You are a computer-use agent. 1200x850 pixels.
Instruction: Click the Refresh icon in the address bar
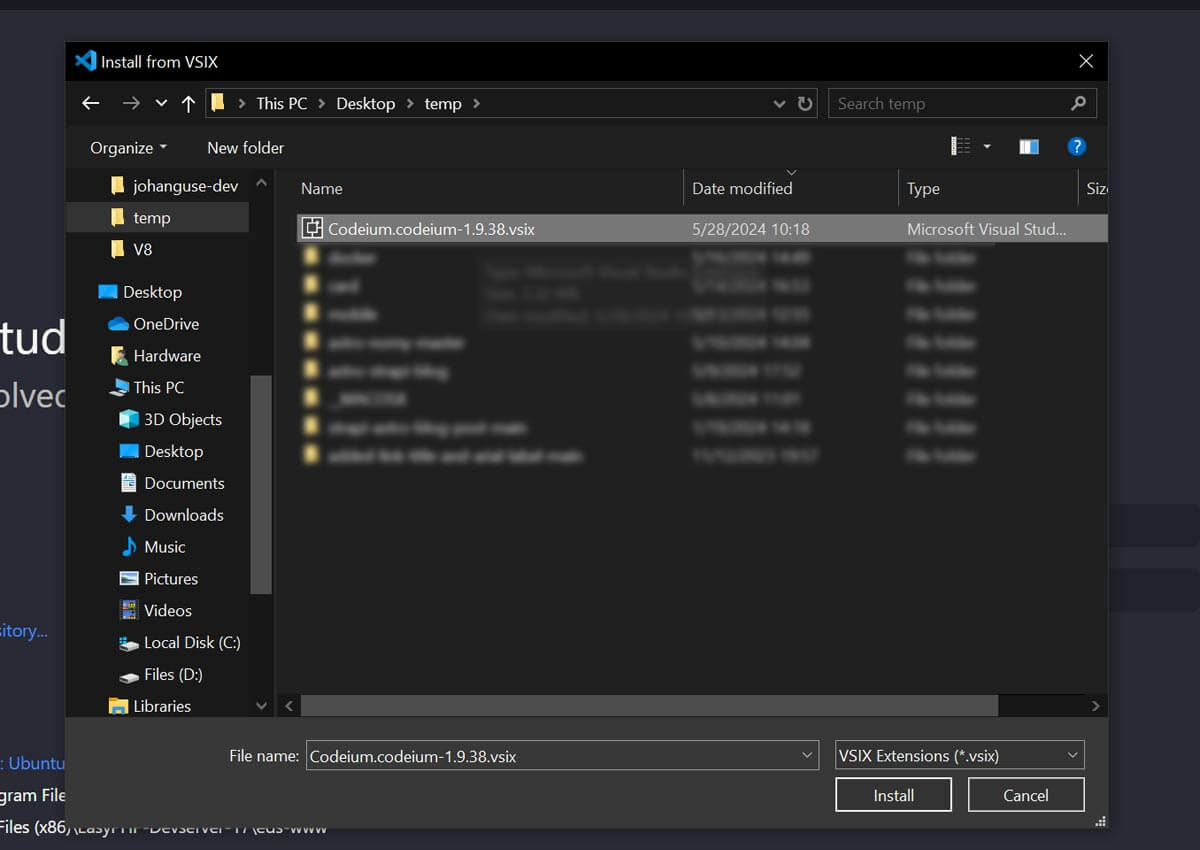click(805, 103)
